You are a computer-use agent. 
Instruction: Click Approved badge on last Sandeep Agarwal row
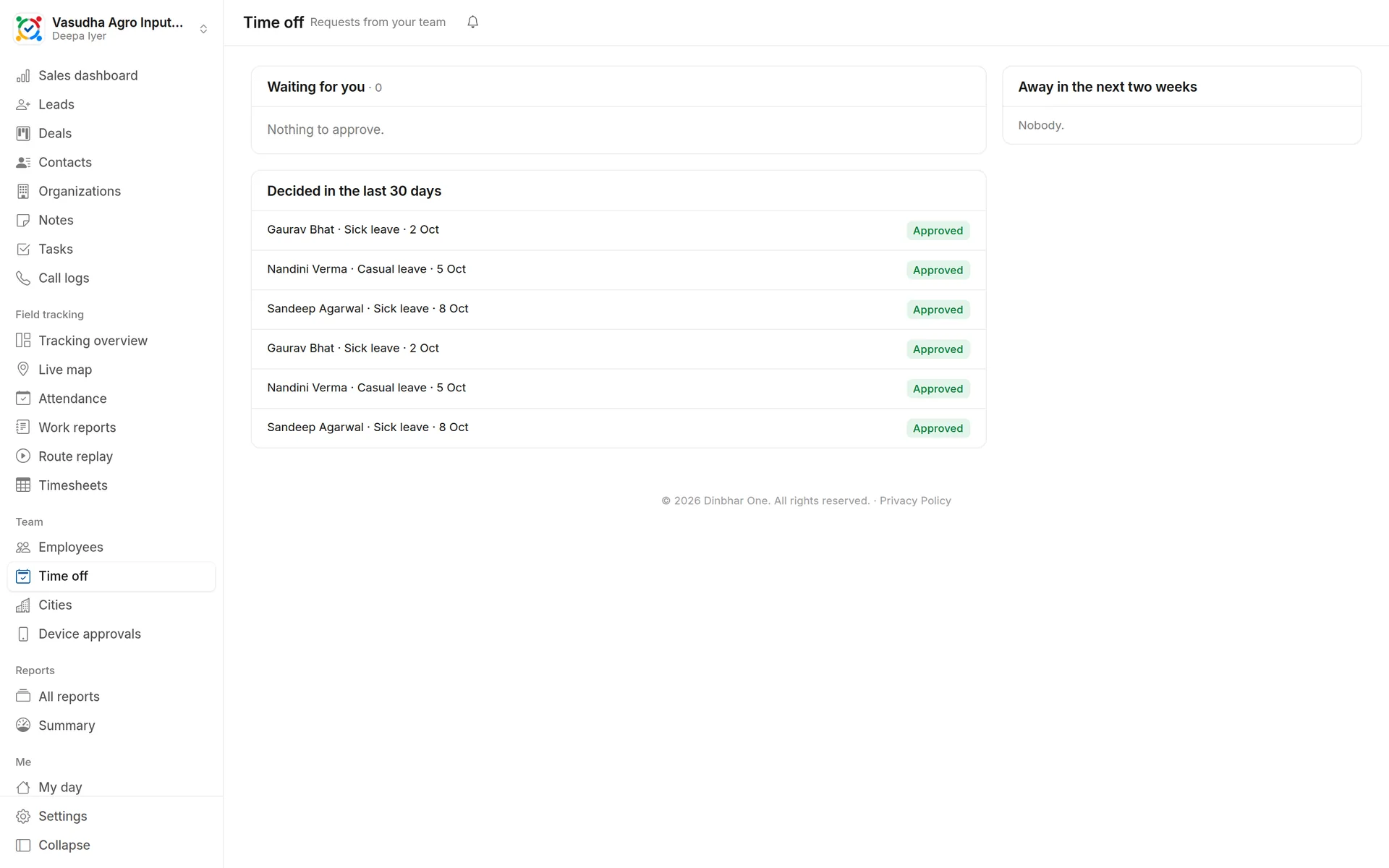point(938,428)
